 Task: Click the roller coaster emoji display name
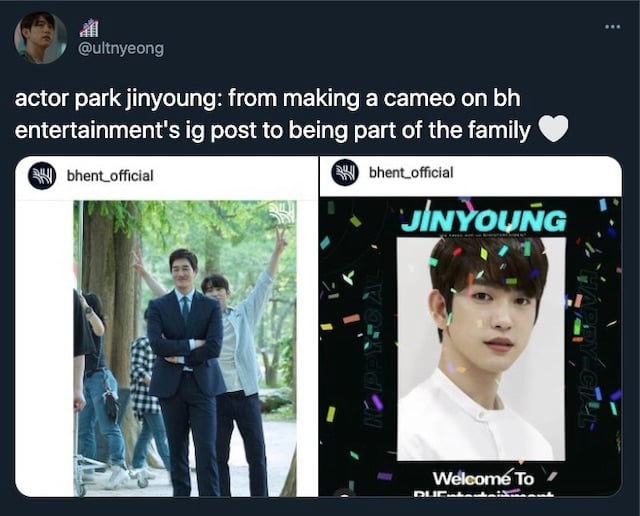point(89,28)
